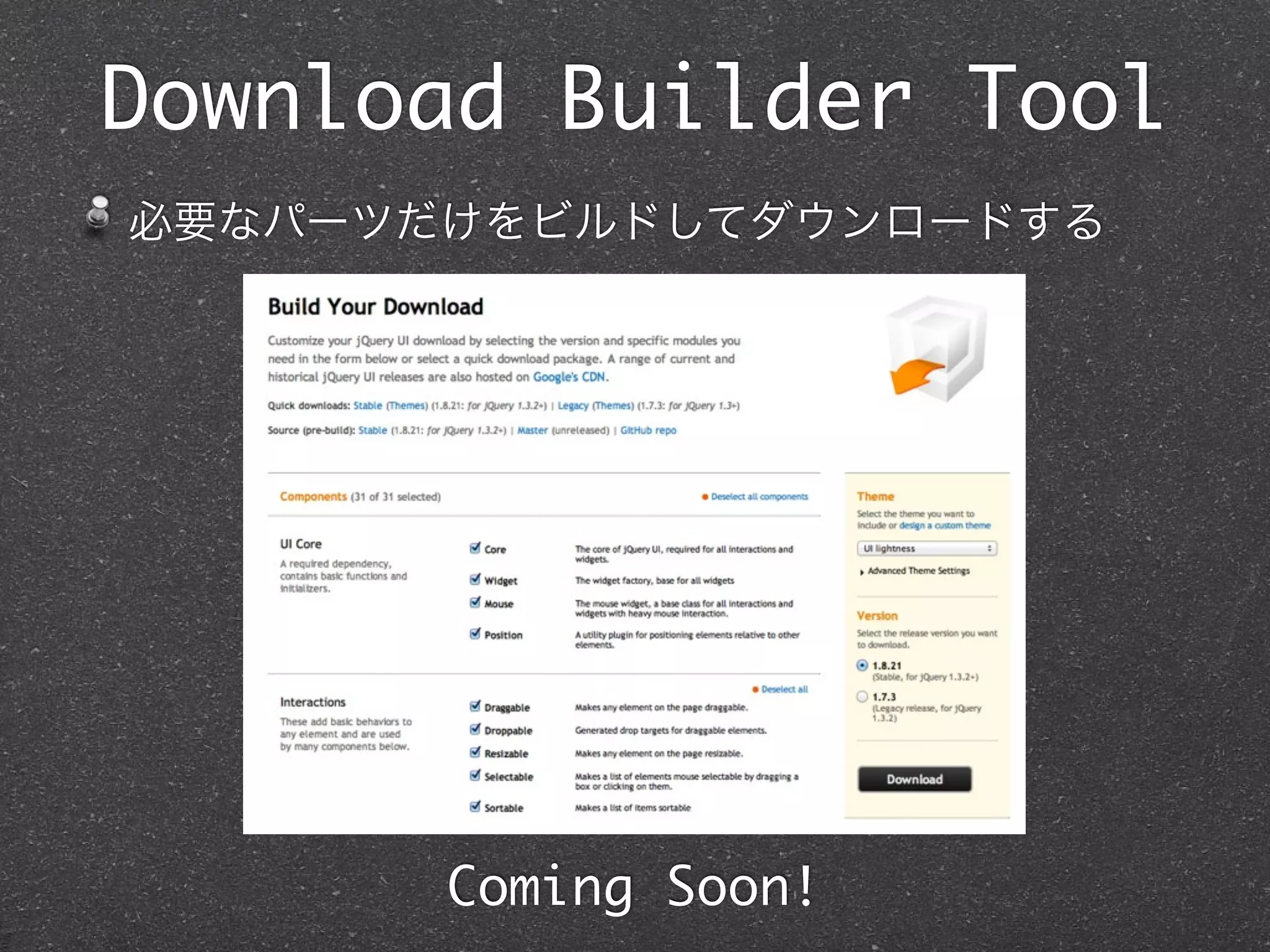
Task: Click Quick downloads Stable link
Action: (368, 405)
